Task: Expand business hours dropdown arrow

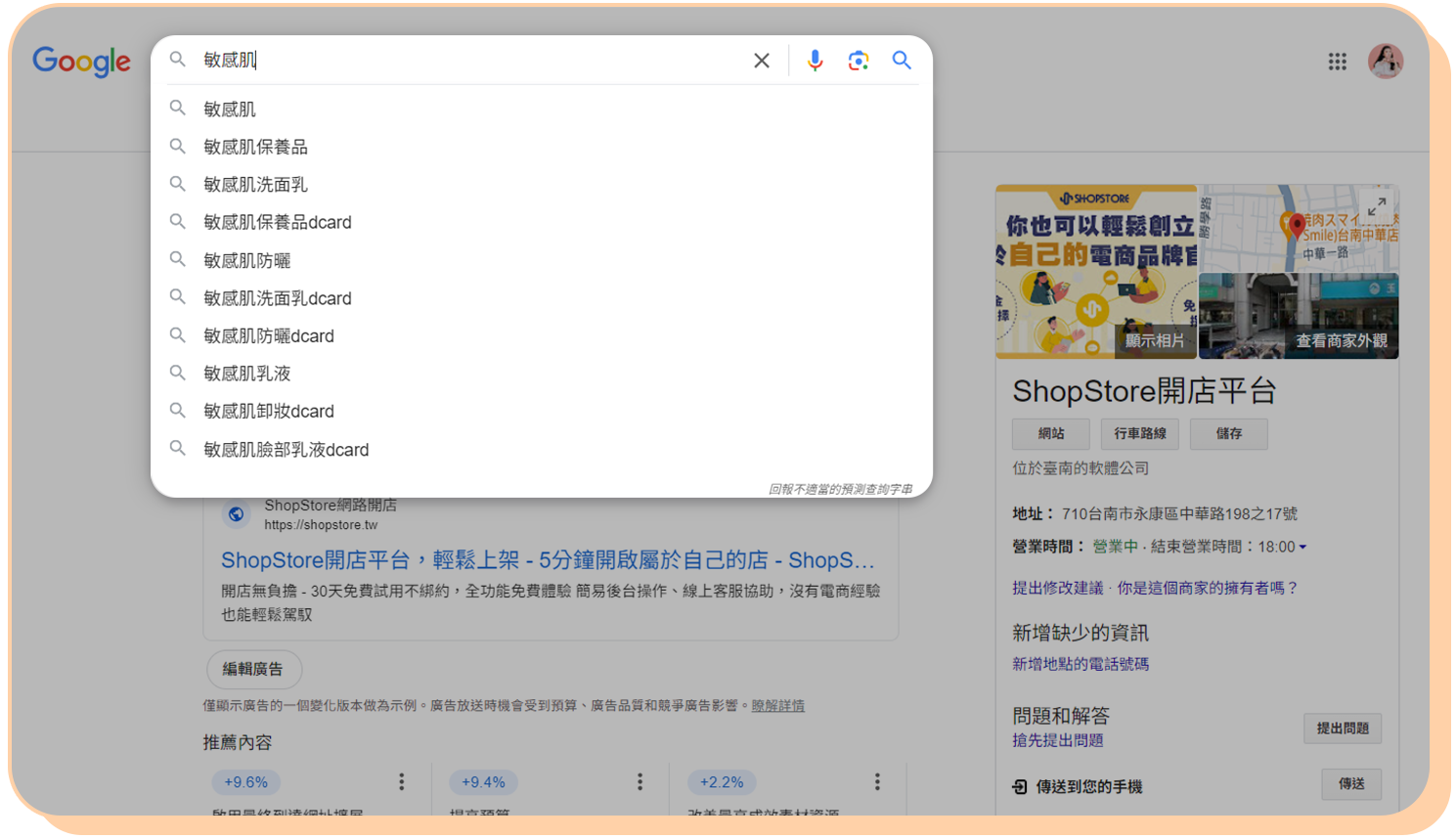Action: pos(1302,548)
